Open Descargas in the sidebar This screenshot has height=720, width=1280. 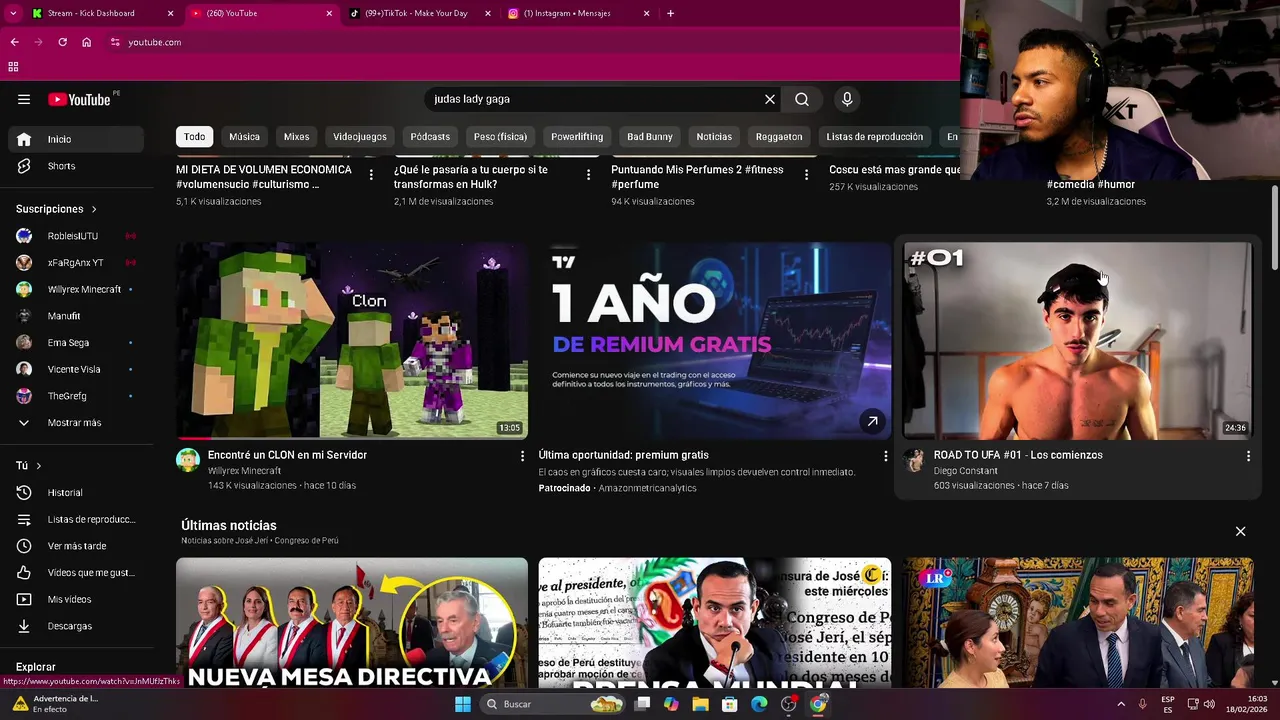[x=78, y=626]
